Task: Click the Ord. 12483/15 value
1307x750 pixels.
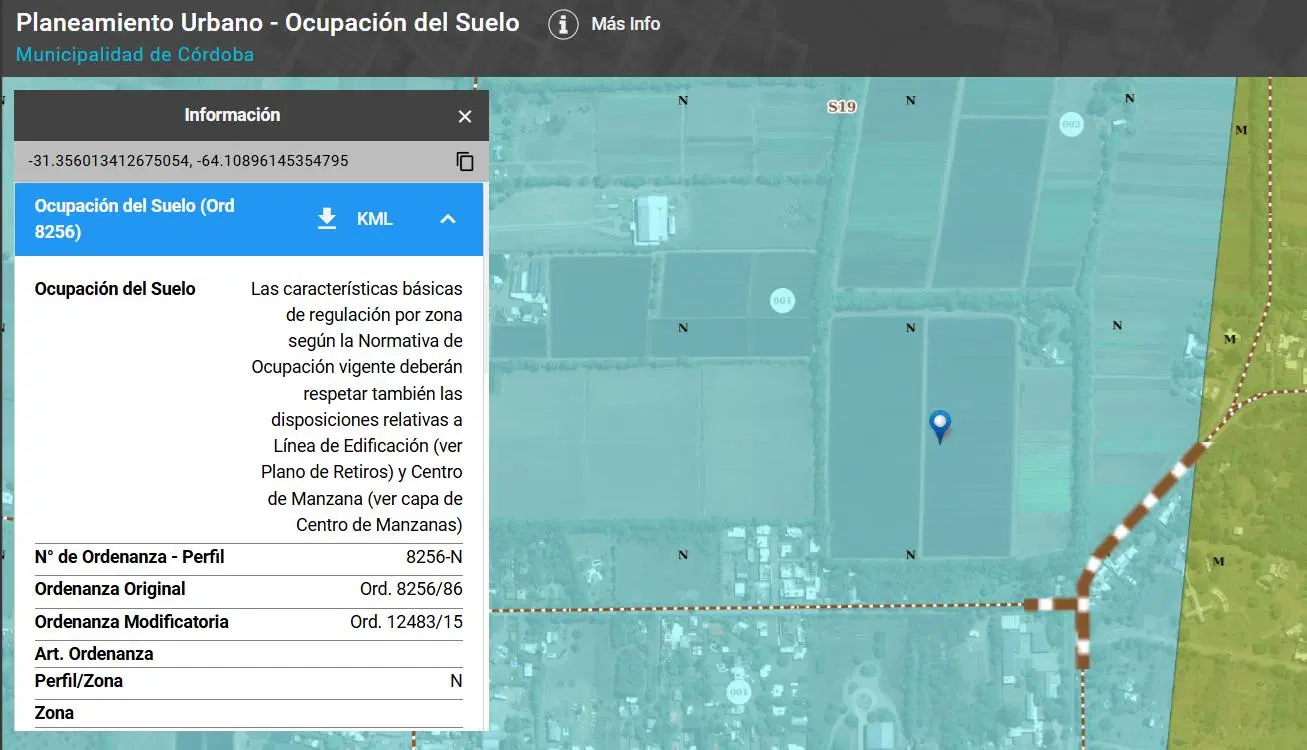Action: 406,621
